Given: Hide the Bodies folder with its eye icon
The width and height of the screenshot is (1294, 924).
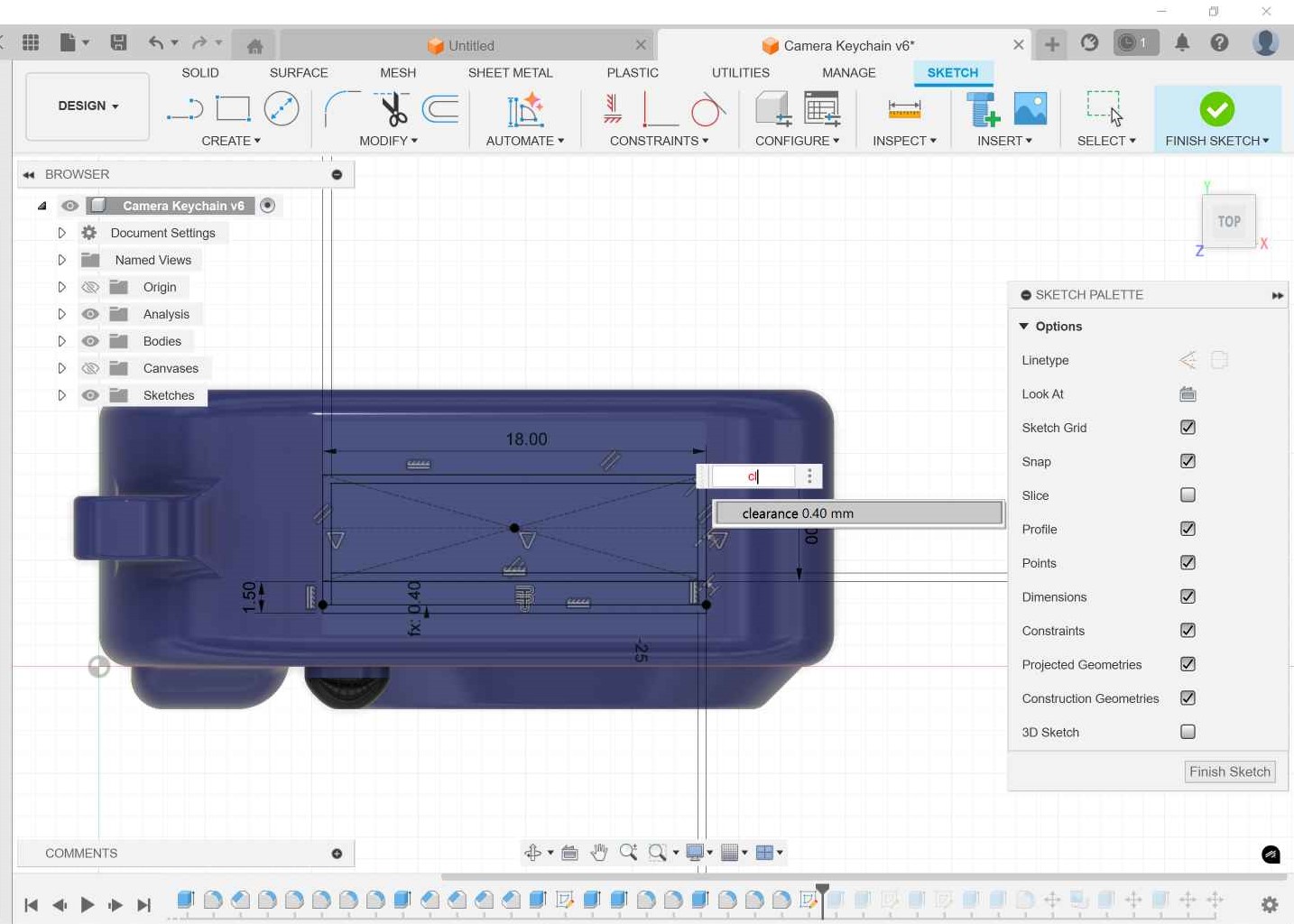Looking at the screenshot, I should pyautogui.click(x=90, y=341).
